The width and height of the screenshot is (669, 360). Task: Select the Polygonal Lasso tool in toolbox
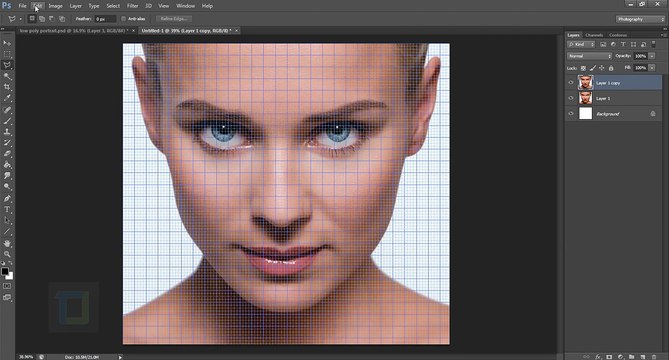[7, 65]
